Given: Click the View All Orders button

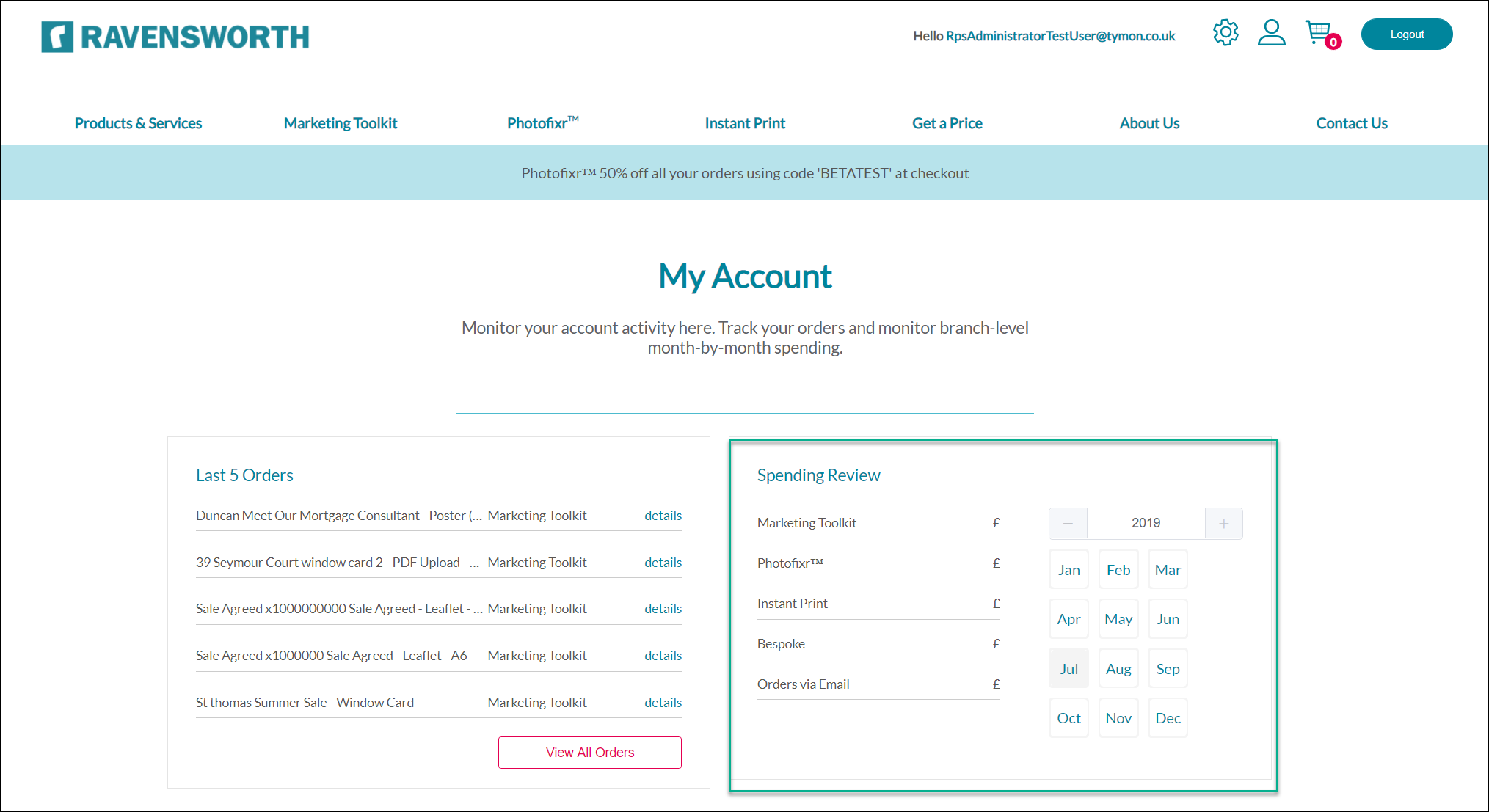Looking at the screenshot, I should click(589, 753).
